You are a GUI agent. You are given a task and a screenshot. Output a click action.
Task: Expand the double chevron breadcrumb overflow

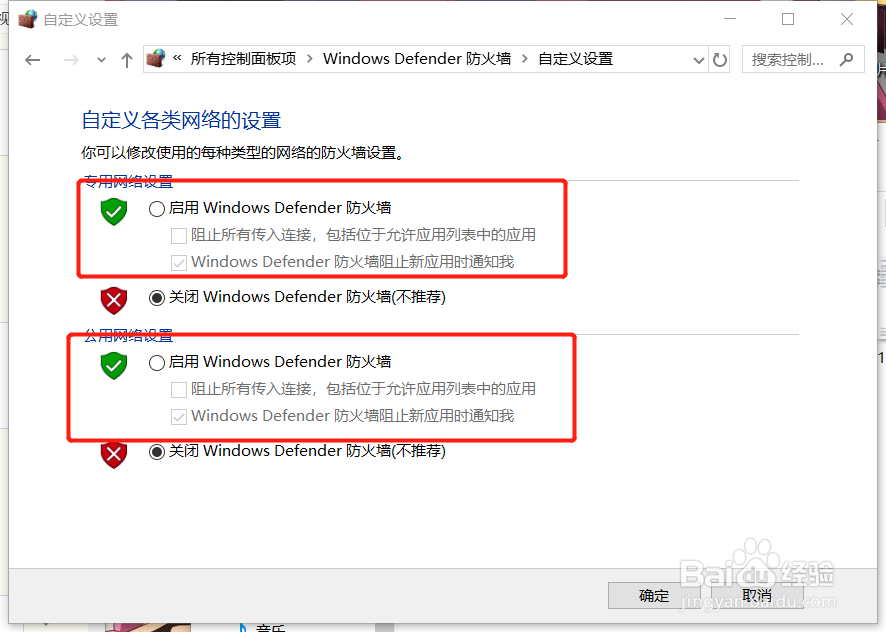click(x=177, y=58)
